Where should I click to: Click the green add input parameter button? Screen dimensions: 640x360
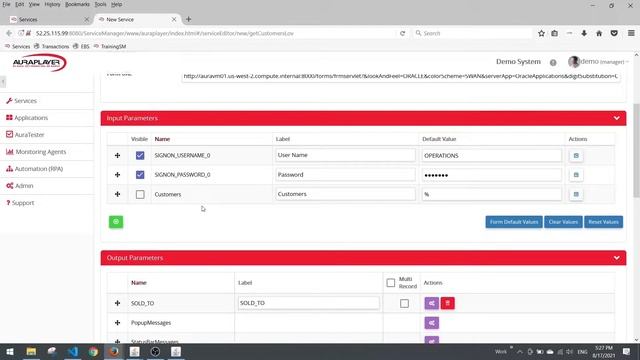pyautogui.click(x=116, y=222)
